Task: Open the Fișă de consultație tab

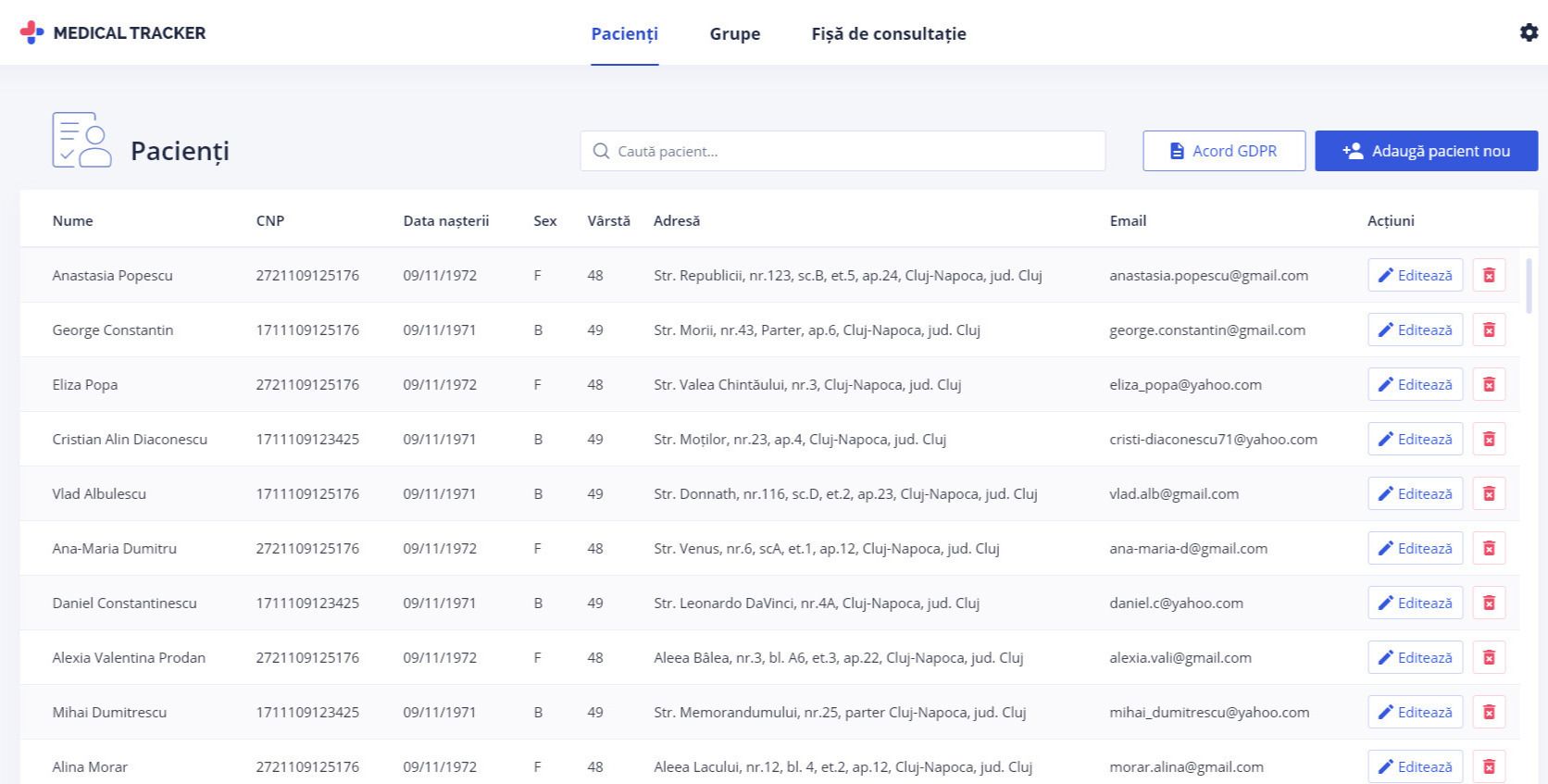Action: [889, 33]
